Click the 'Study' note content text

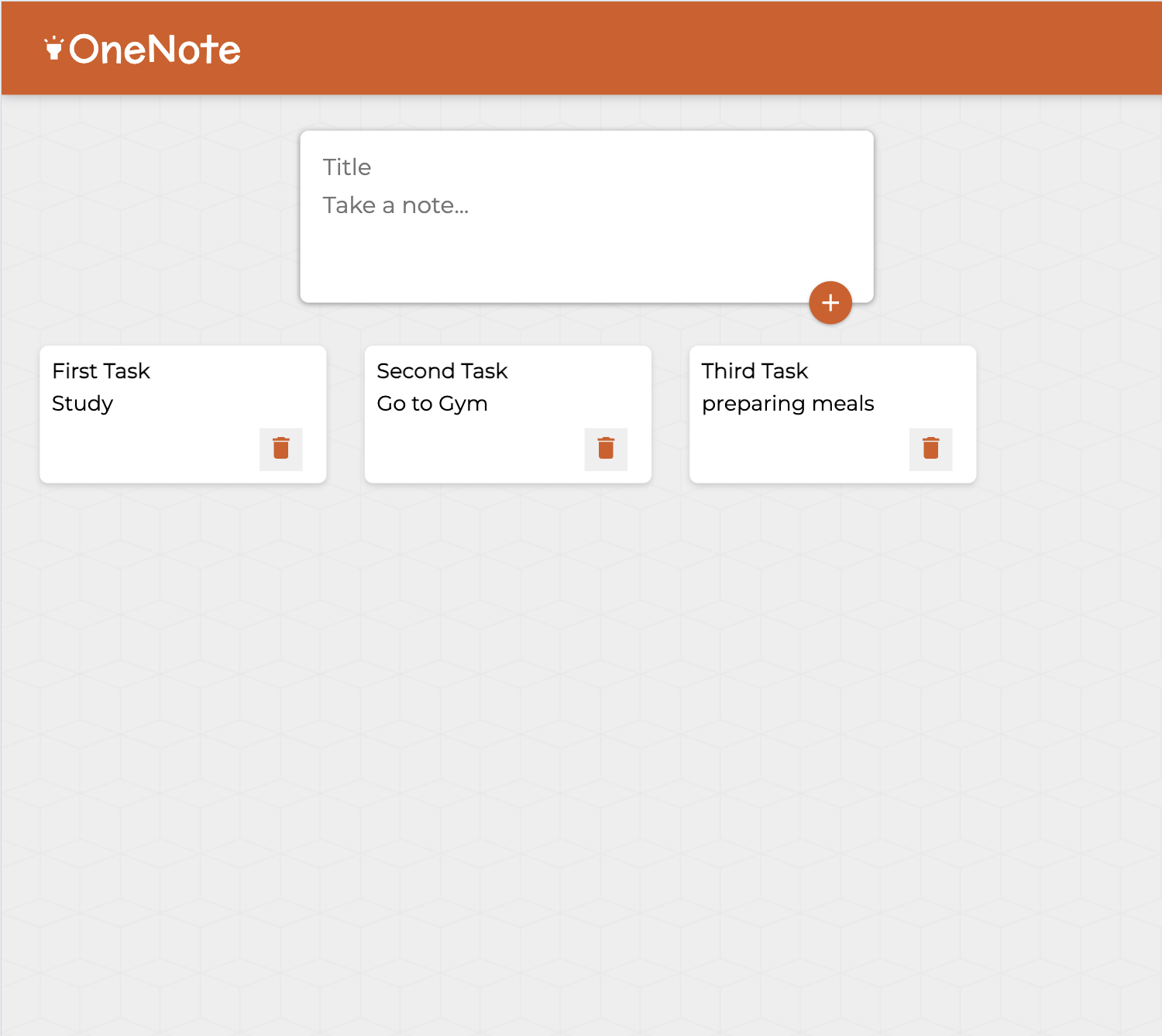pyautogui.click(x=83, y=404)
